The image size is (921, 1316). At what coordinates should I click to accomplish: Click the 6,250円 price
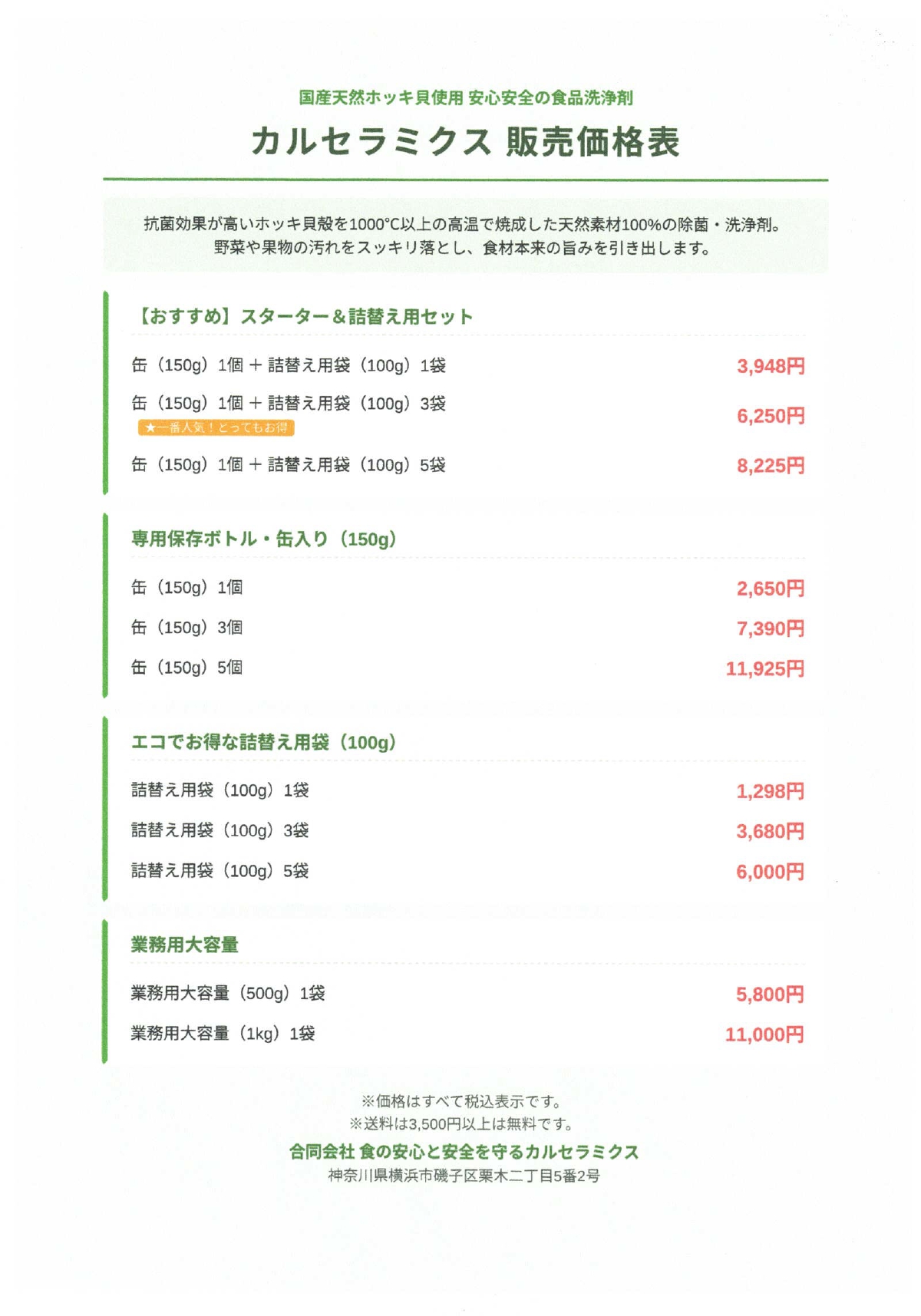[x=771, y=416]
